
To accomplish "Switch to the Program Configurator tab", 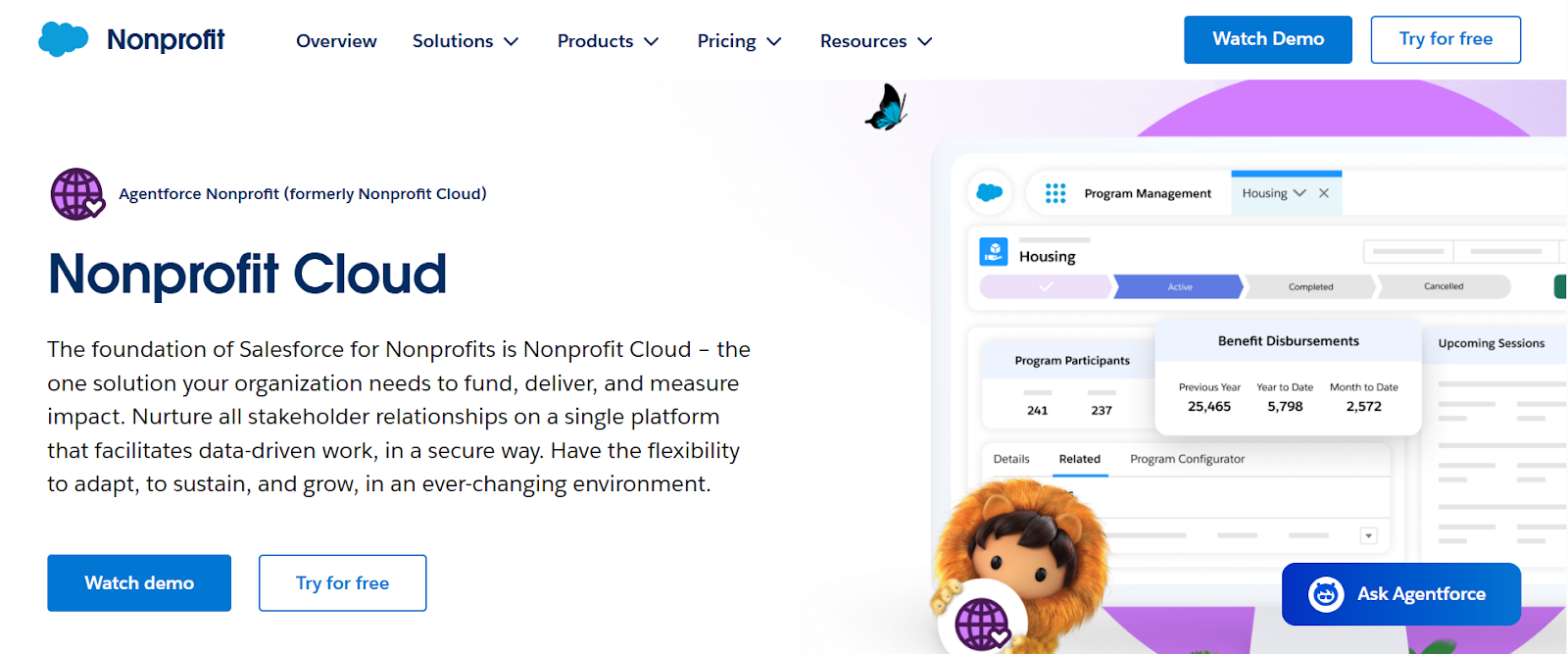I will coord(1188,459).
